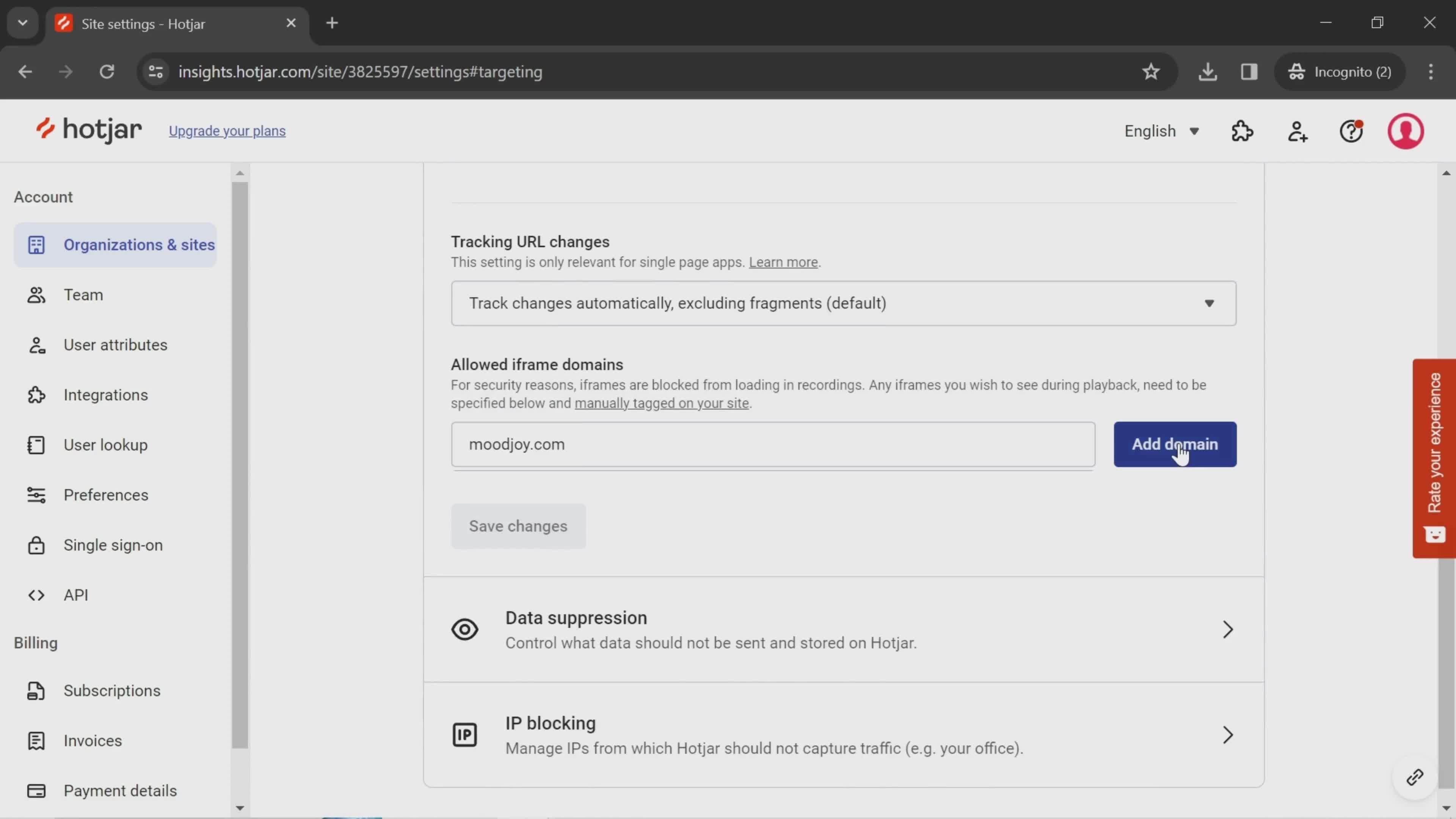1456x819 pixels.
Task: Click the manually tagged on your site link
Action: [662, 403]
